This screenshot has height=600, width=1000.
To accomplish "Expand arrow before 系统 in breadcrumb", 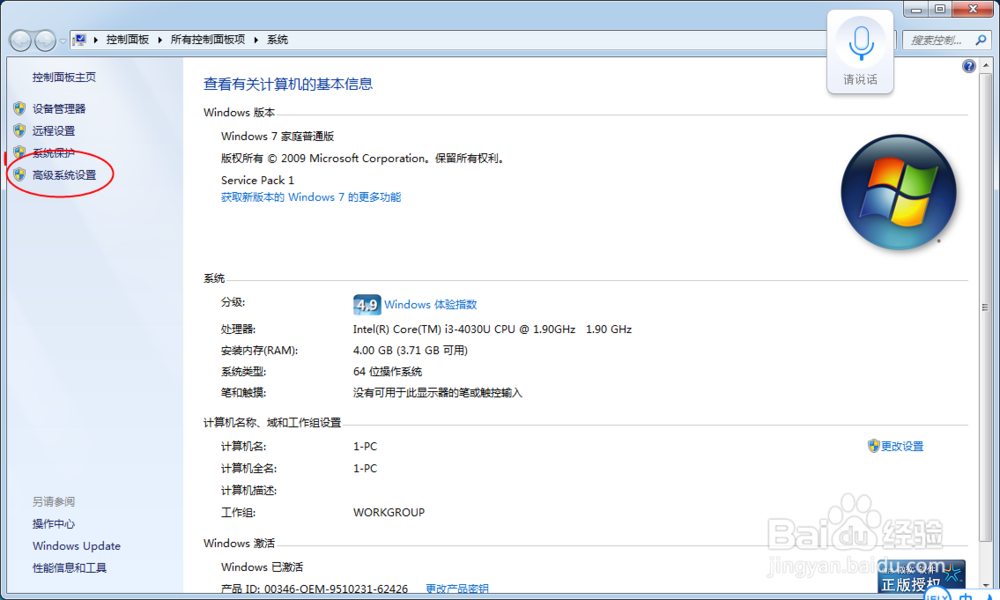I will click(256, 40).
